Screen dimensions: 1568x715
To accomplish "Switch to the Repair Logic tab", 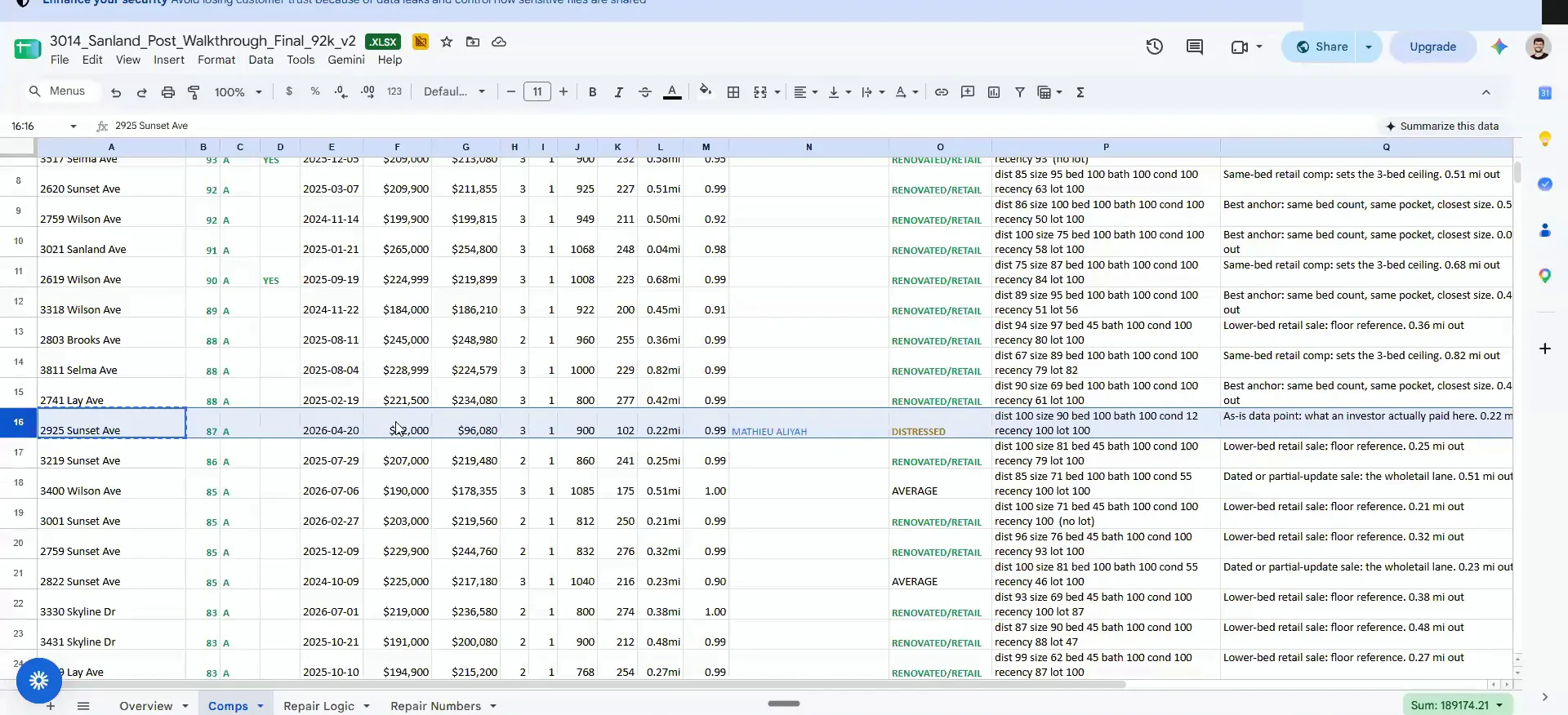I will point(318,706).
